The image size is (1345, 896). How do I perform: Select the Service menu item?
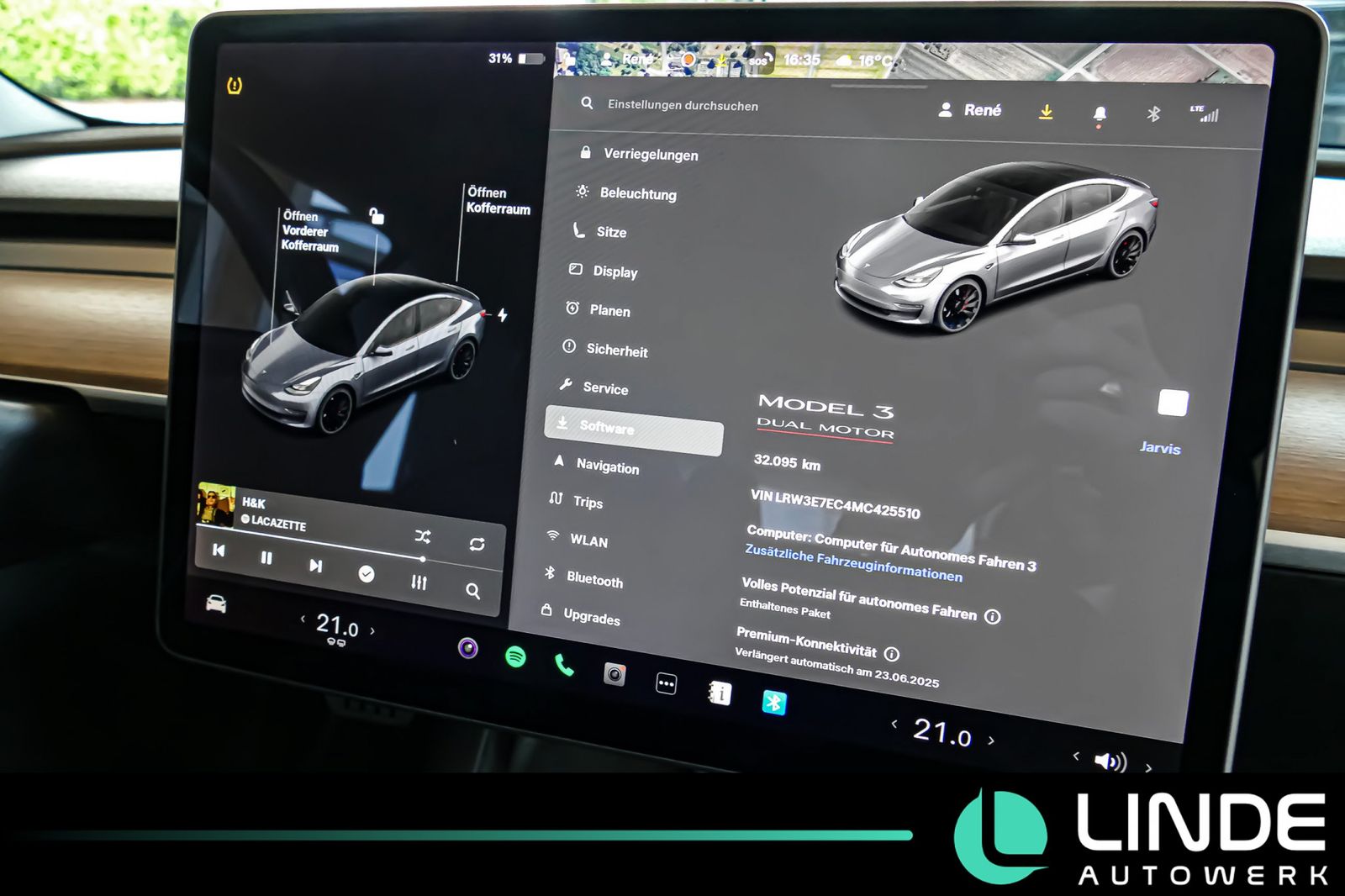click(x=593, y=387)
